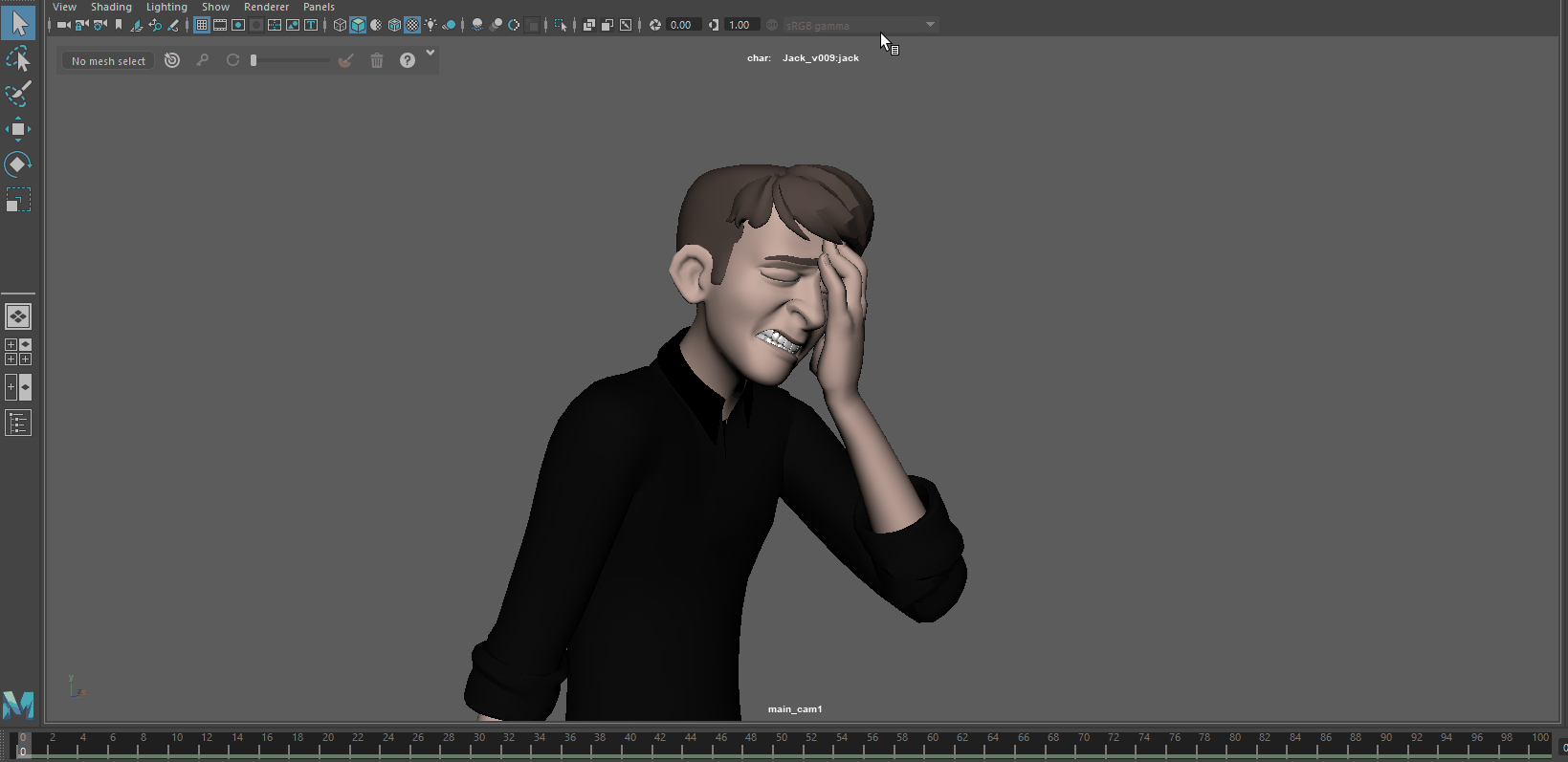1568x762 pixels.
Task: Enable smooth shade all mode
Action: pyautogui.click(x=358, y=25)
